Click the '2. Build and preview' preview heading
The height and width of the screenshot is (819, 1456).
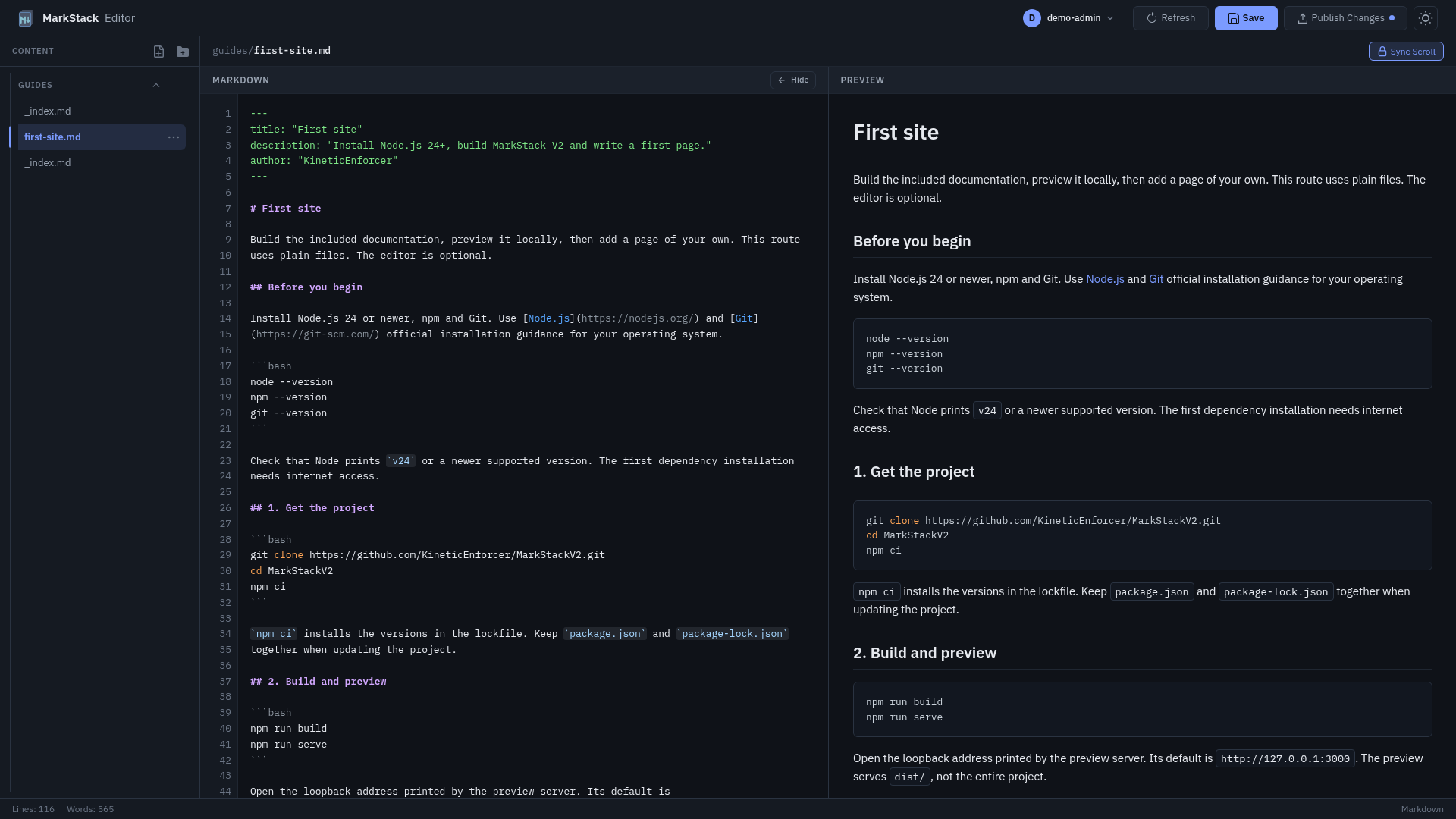pos(924,653)
